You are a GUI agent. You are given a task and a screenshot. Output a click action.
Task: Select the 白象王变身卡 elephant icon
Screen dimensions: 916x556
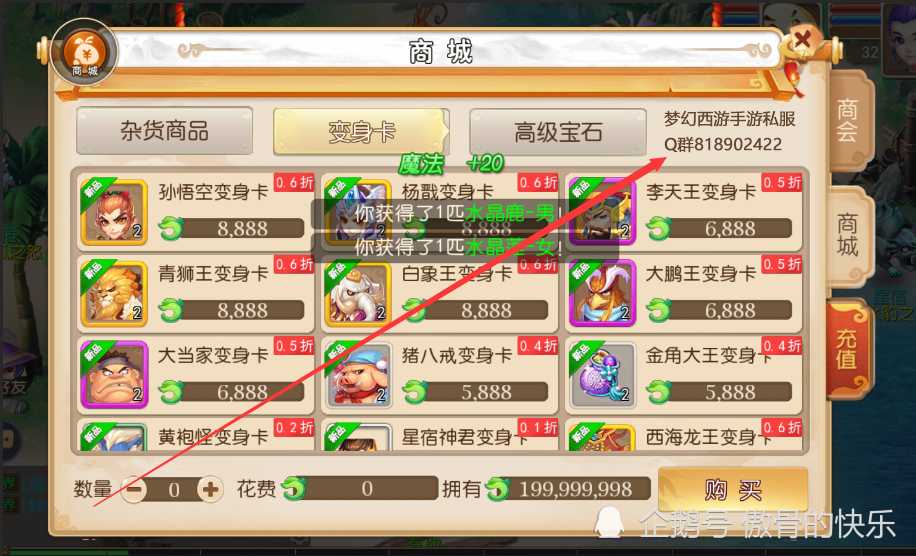point(358,294)
